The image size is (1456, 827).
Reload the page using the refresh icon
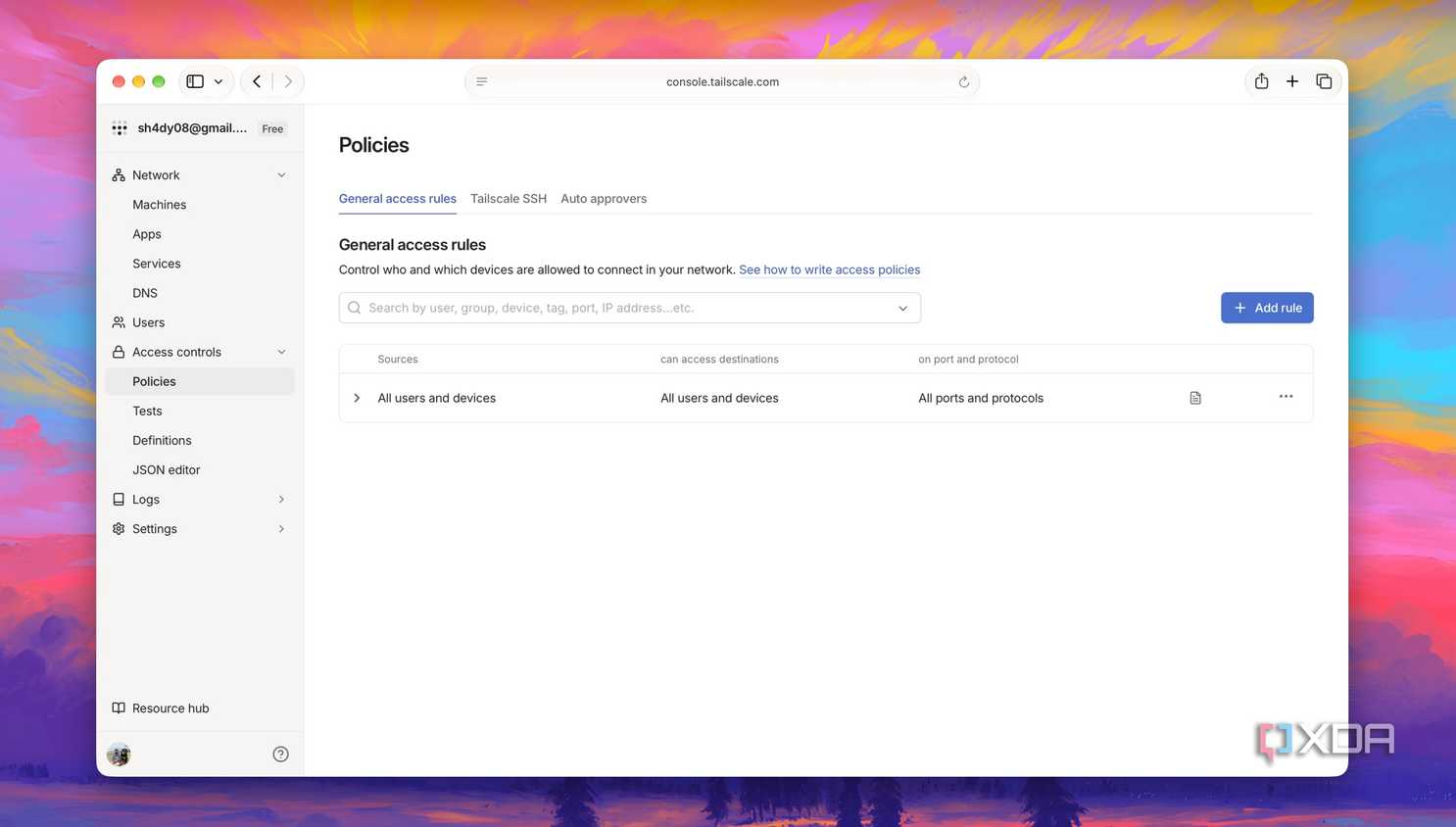tap(964, 82)
